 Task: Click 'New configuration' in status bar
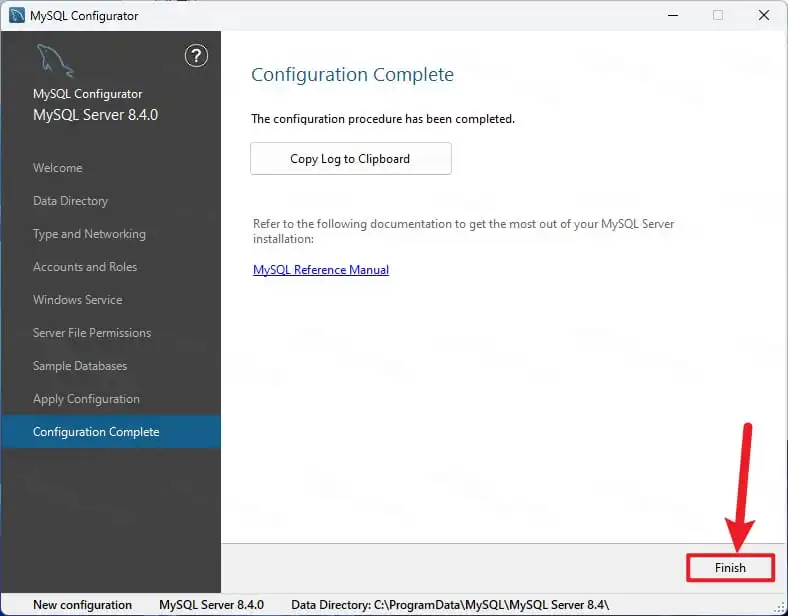pos(82,605)
